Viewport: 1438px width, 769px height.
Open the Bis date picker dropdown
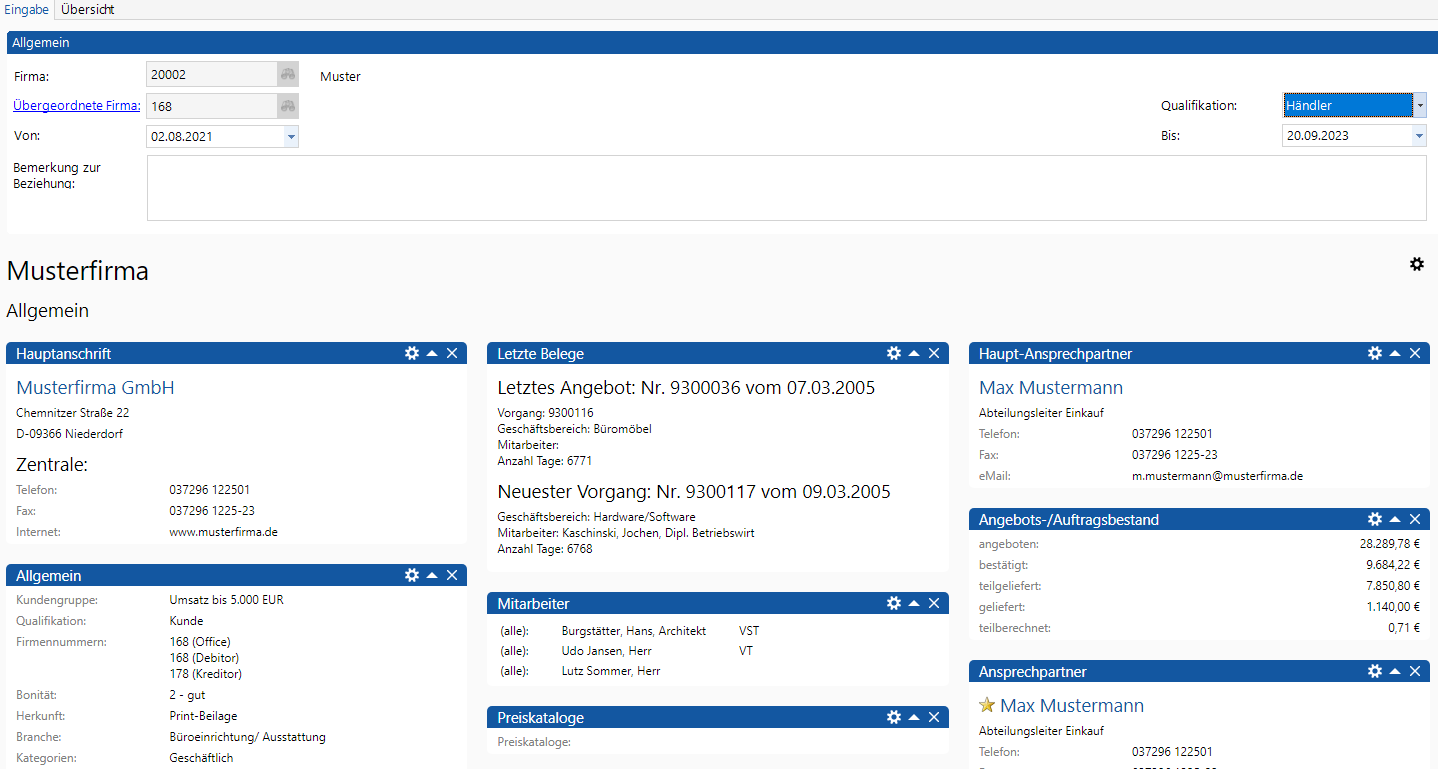coord(1419,136)
